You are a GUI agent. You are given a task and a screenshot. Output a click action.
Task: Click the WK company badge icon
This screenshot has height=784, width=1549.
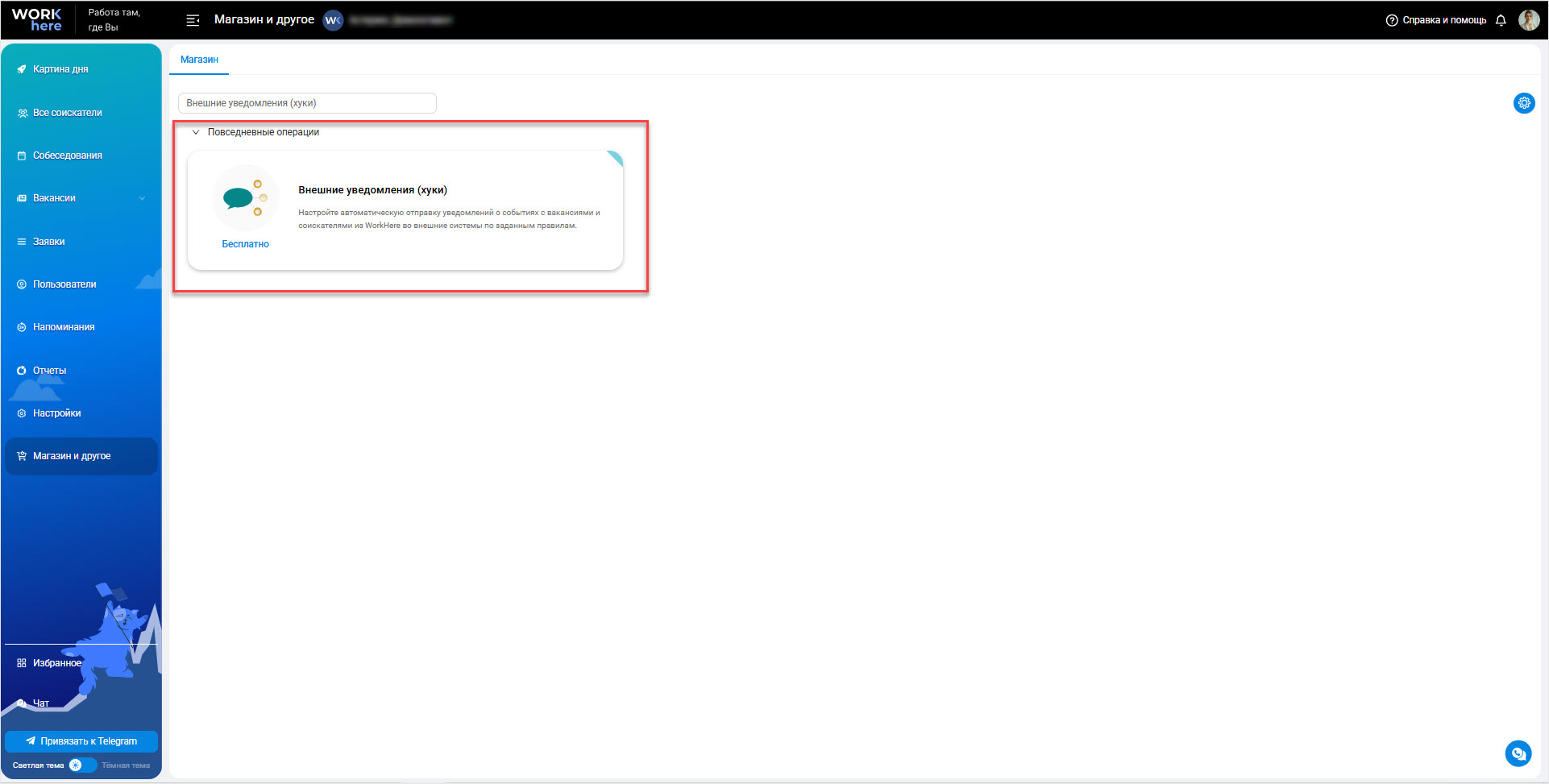click(333, 20)
